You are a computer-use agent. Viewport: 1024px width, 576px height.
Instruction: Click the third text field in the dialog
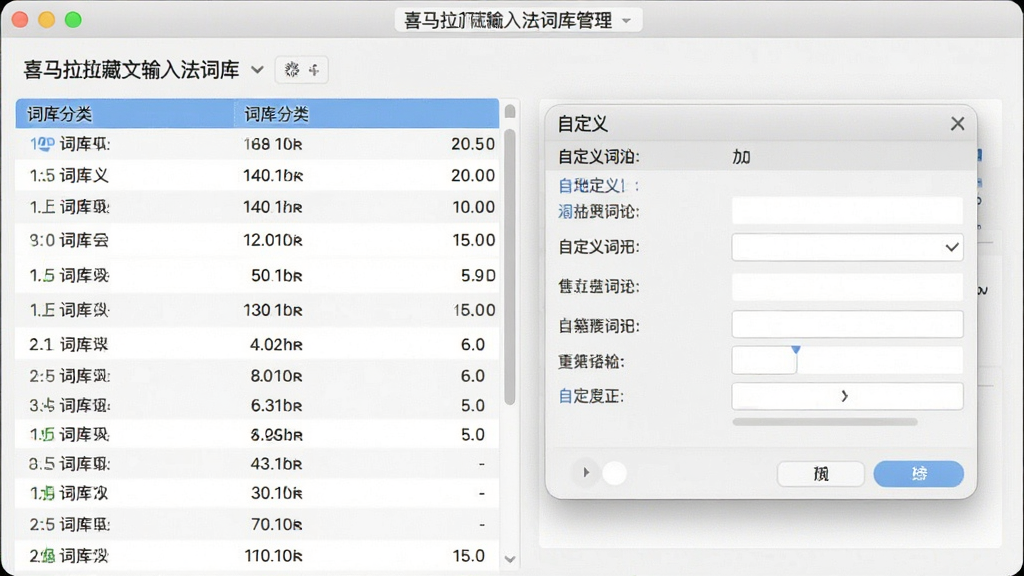[x=847, y=287]
